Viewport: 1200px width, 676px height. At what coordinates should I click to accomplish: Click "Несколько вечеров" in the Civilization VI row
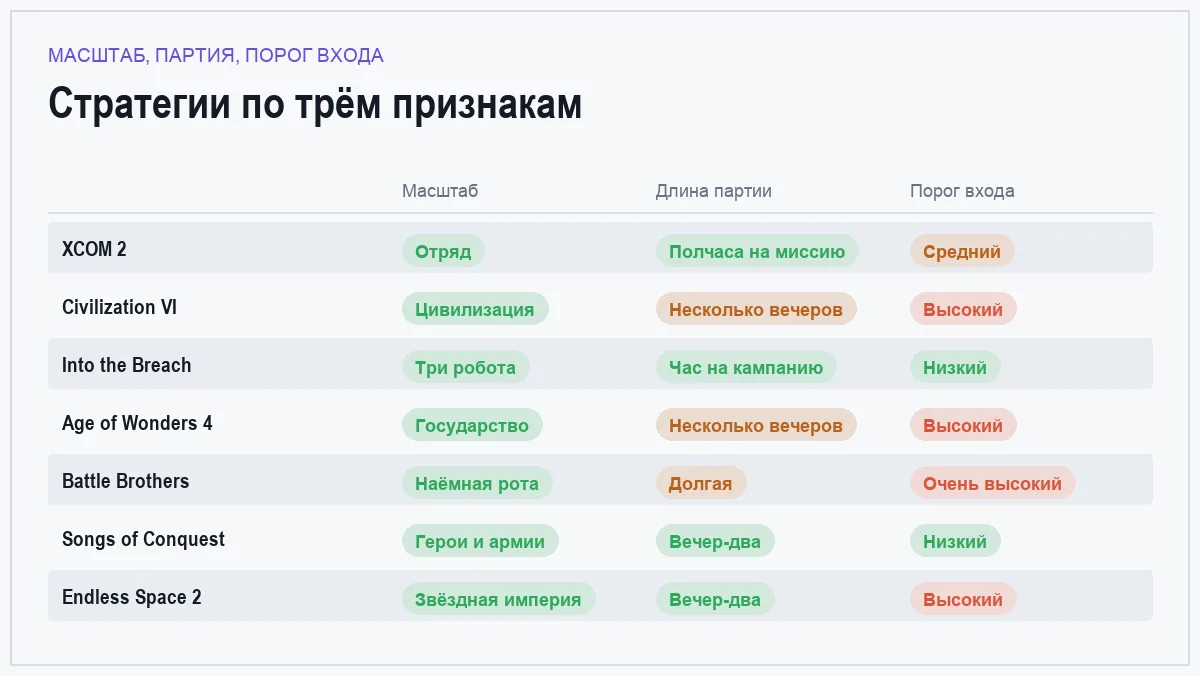click(756, 309)
